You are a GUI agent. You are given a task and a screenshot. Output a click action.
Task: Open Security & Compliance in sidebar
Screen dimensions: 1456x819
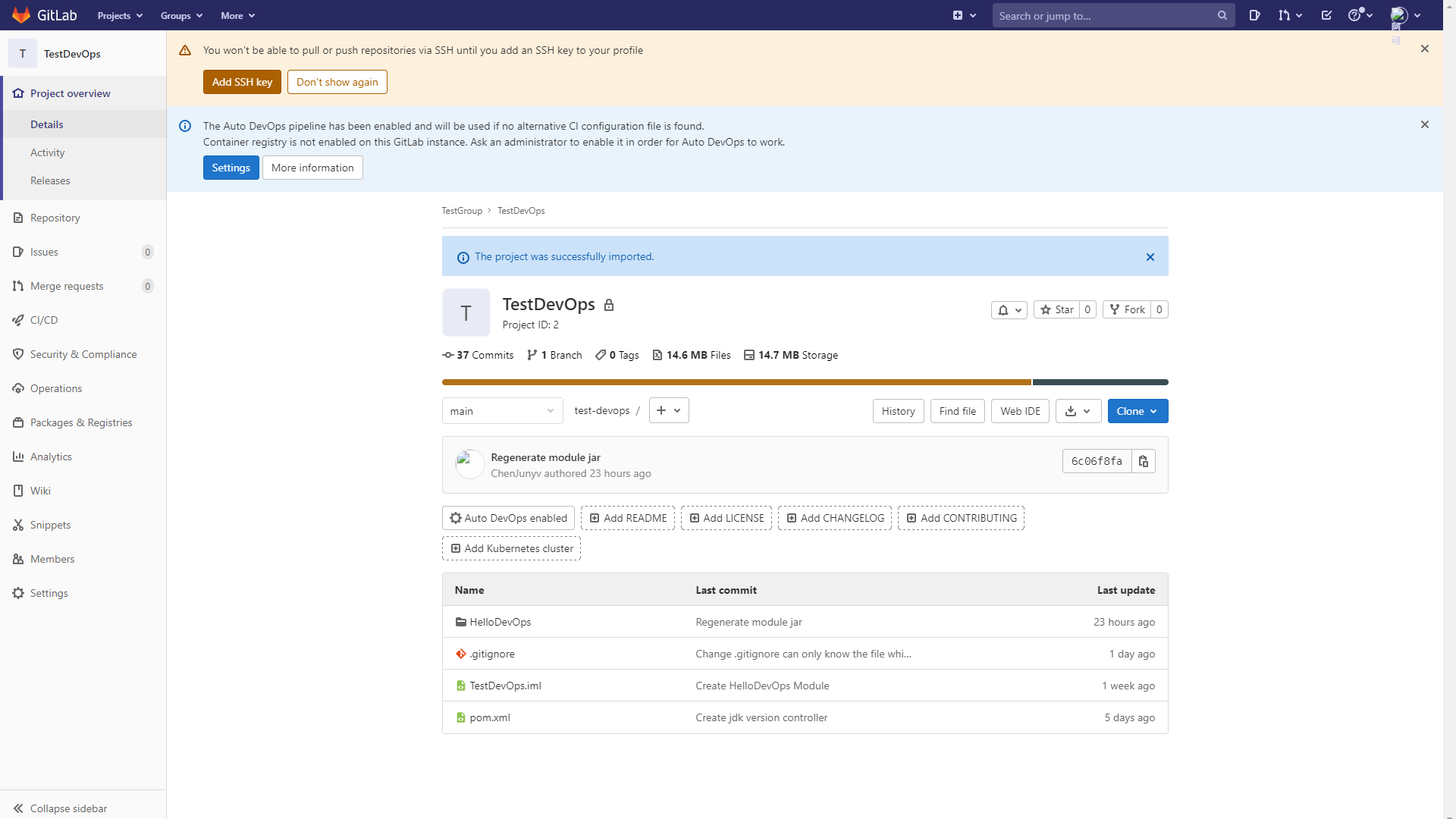click(83, 354)
